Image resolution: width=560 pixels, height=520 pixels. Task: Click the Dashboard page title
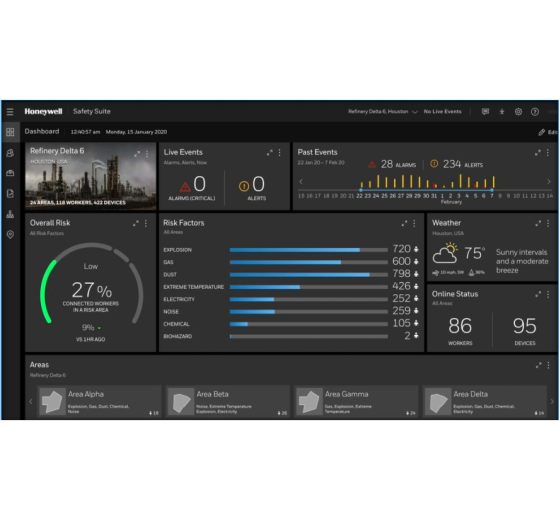pyautogui.click(x=42, y=131)
